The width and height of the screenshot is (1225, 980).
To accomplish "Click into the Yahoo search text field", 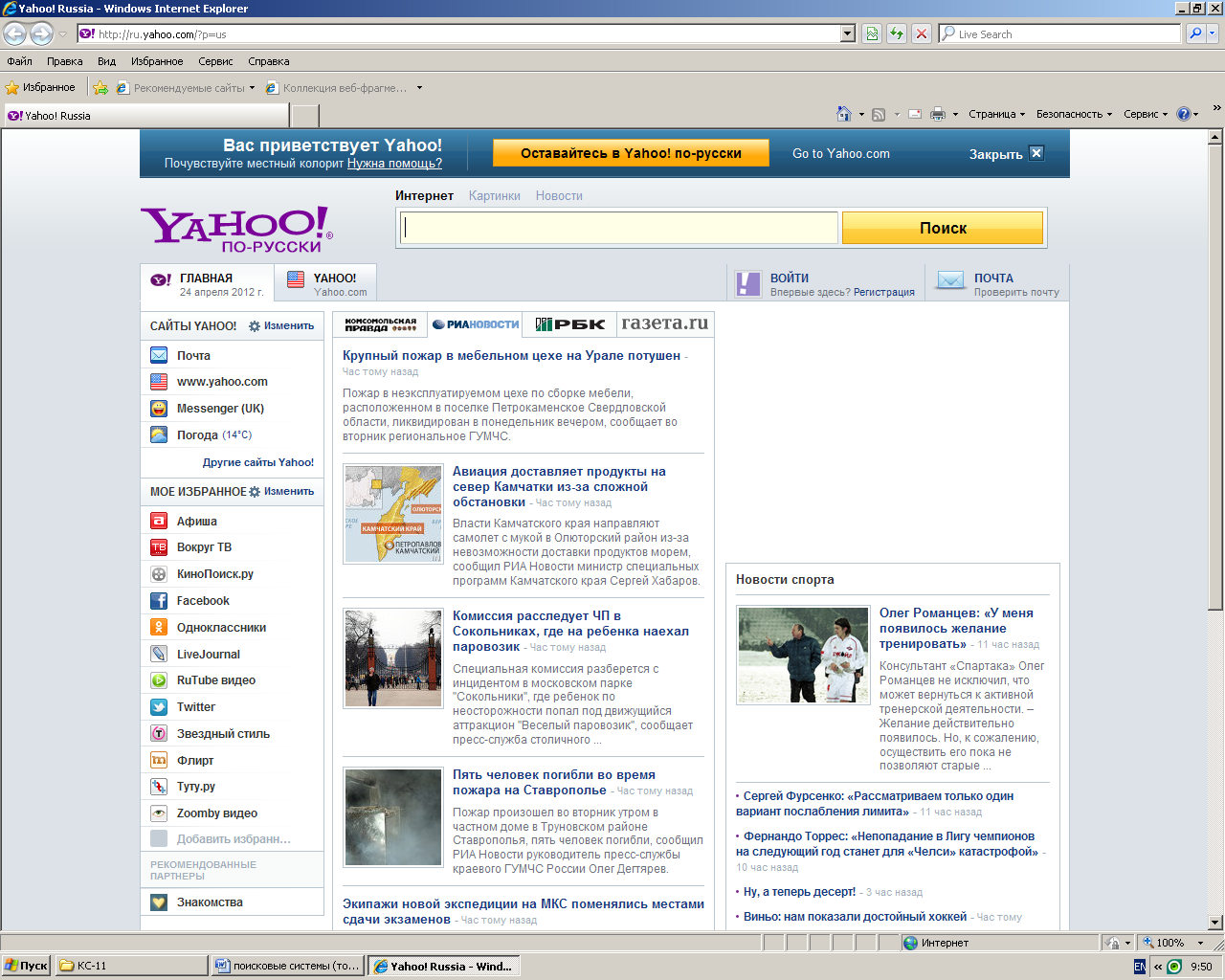I will tap(619, 228).
